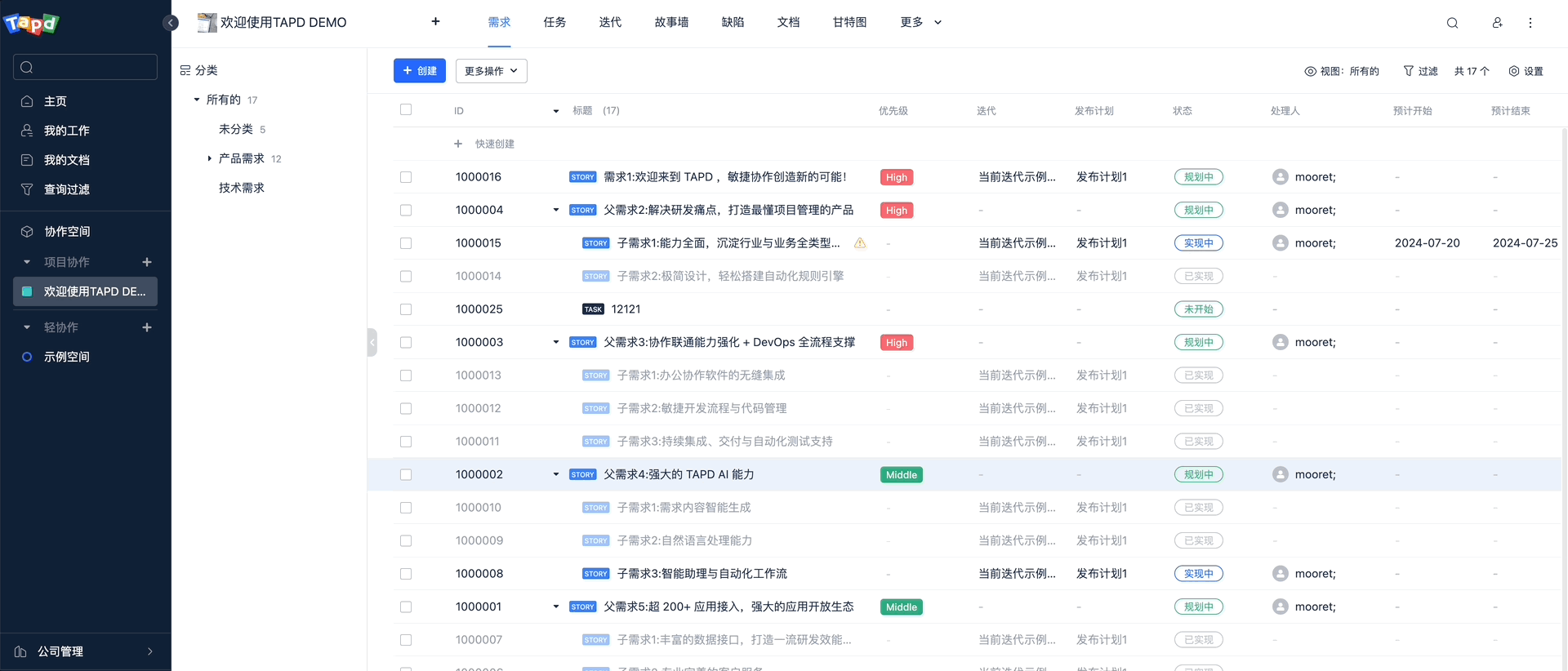Collapse the left sidebar arrow button

[x=171, y=23]
